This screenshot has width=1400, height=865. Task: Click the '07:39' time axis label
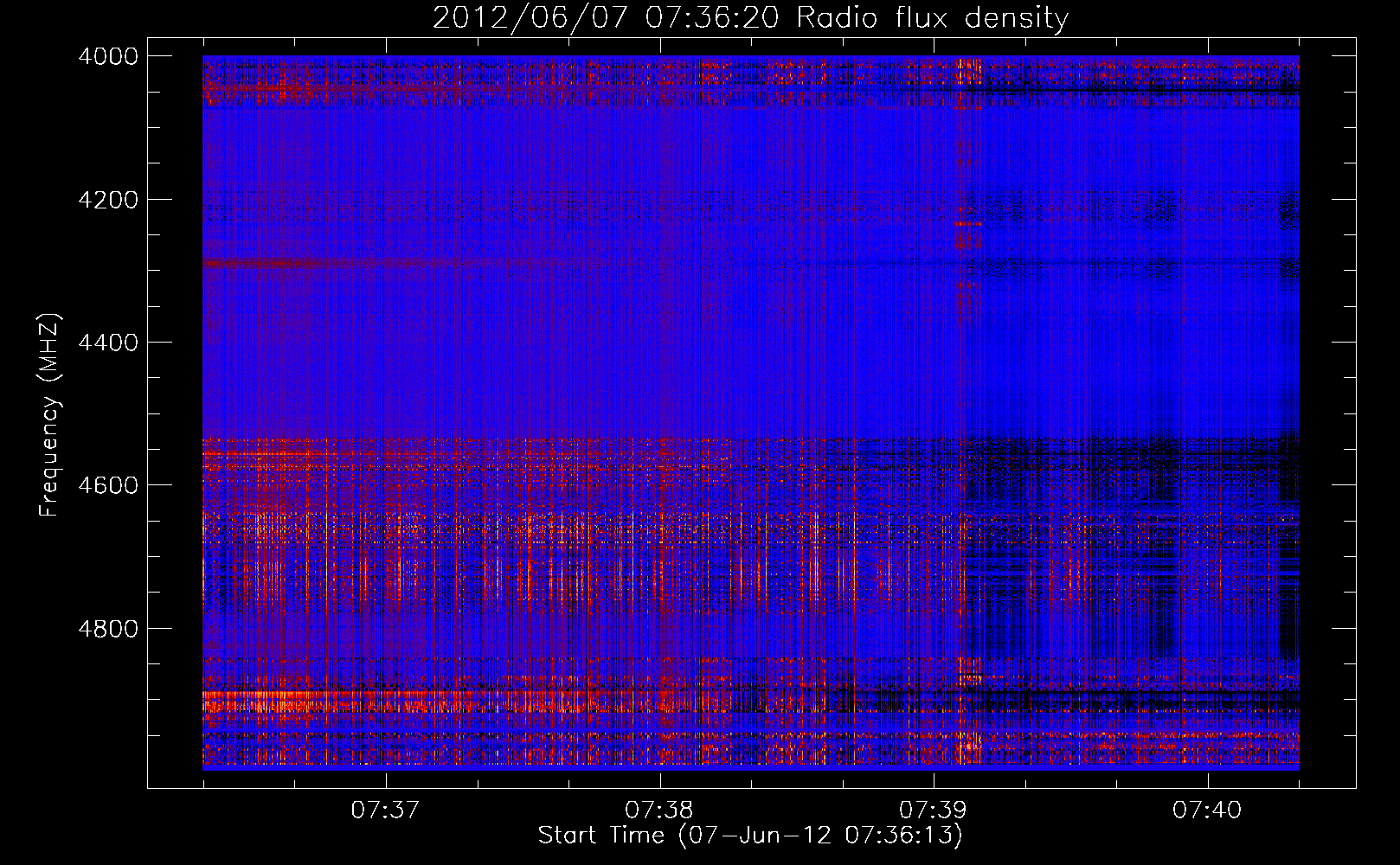[x=933, y=810]
